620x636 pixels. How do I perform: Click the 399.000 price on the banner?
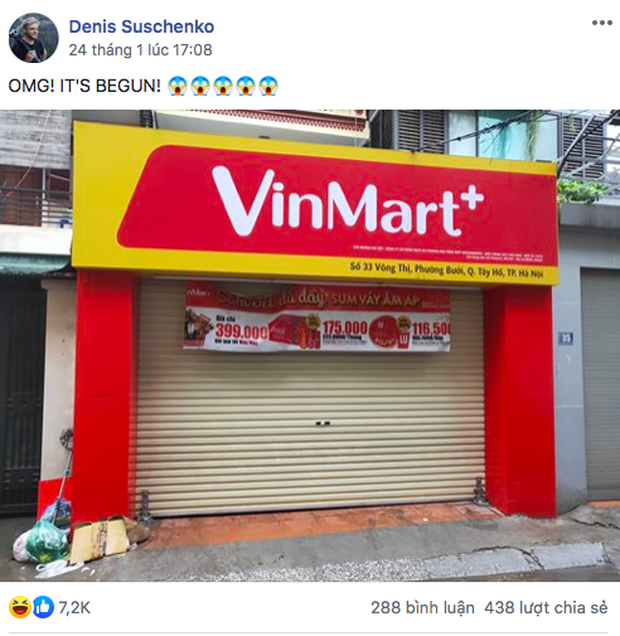(241, 331)
